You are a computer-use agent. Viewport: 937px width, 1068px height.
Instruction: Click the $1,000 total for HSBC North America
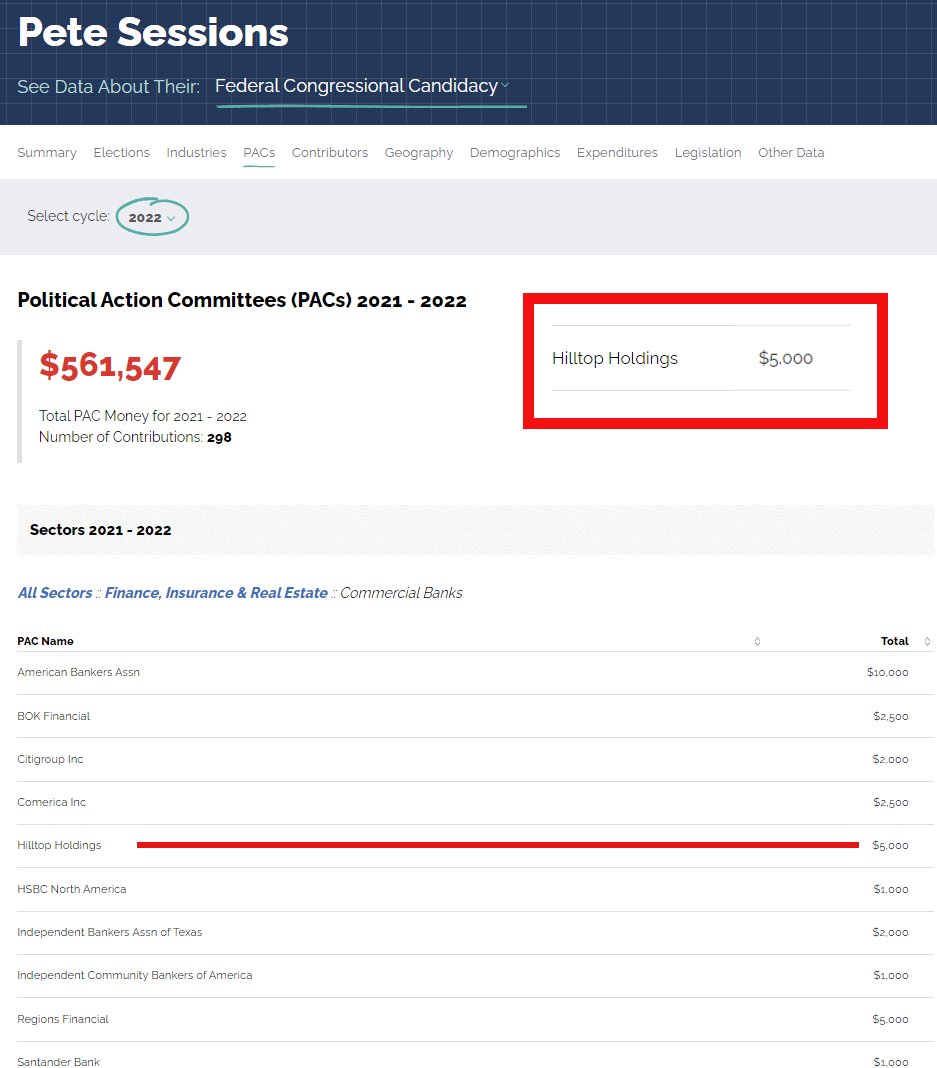click(x=891, y=890)
